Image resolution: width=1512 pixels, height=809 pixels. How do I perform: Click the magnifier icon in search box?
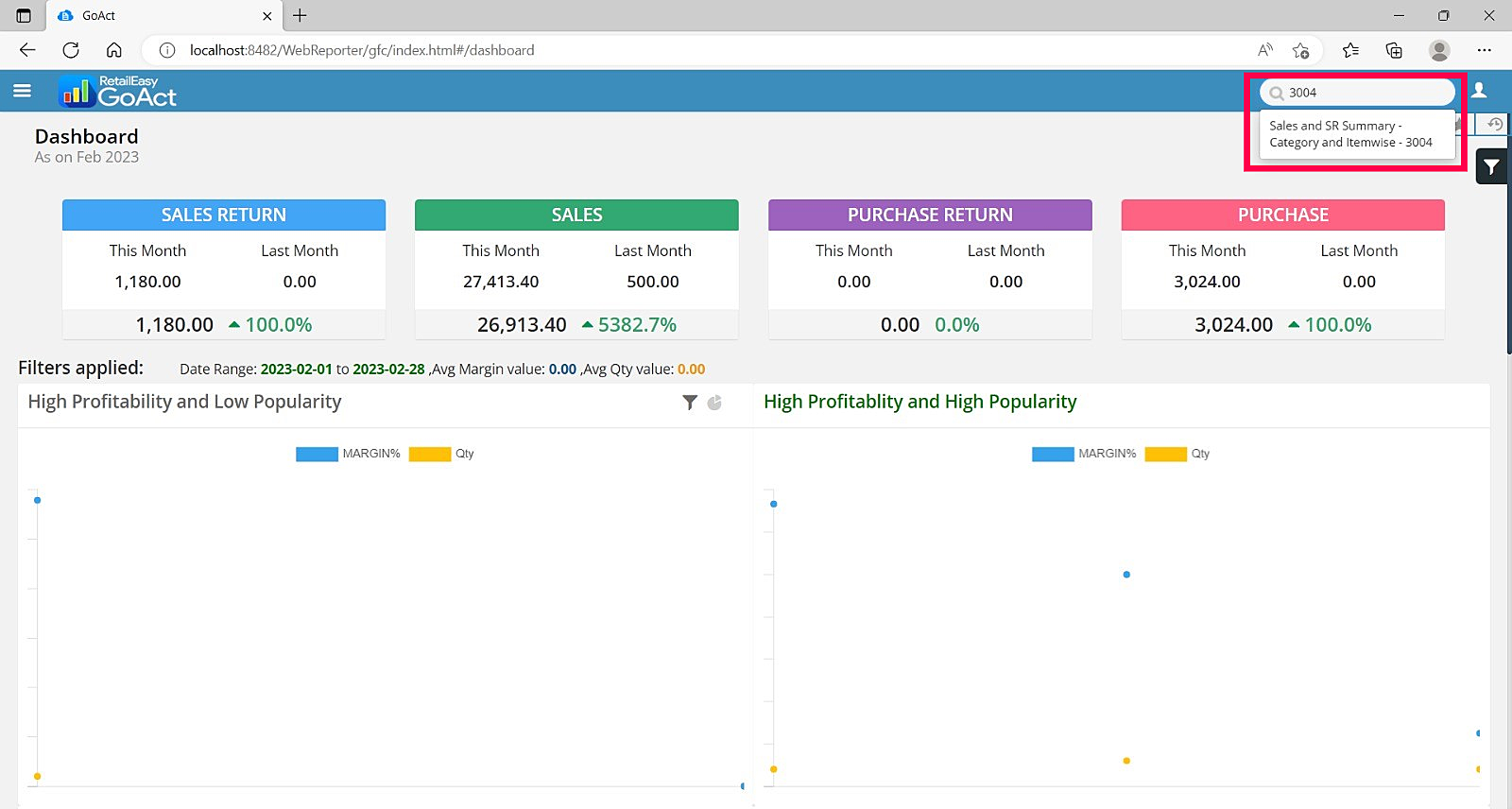pyautogui.click(x=1277, y=93)
